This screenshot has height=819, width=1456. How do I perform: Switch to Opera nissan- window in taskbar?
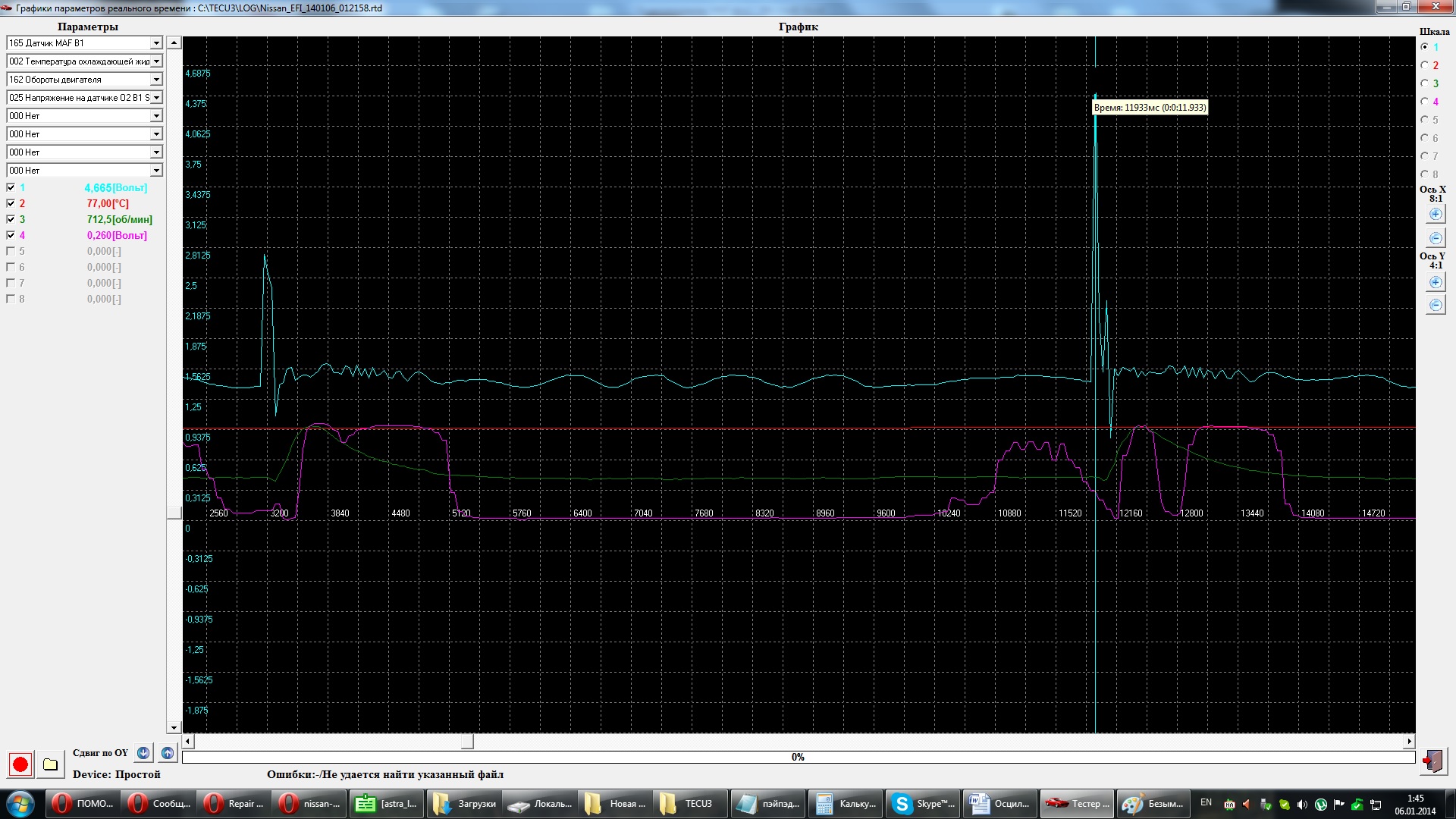coord(310,804)
